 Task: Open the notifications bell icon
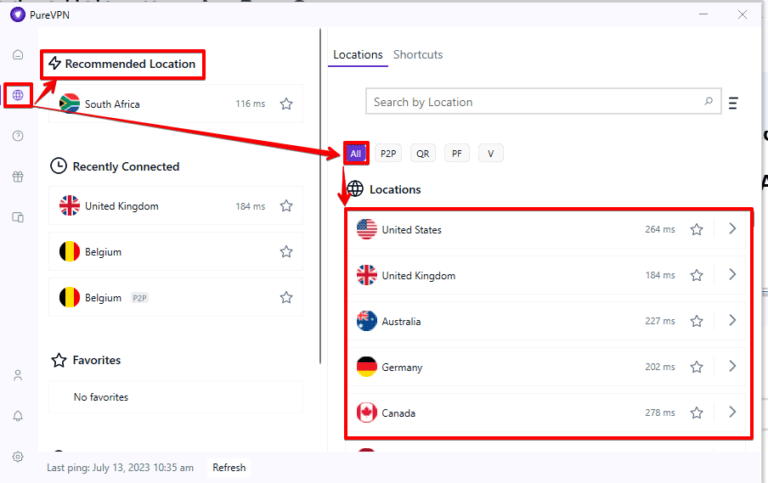17,416
